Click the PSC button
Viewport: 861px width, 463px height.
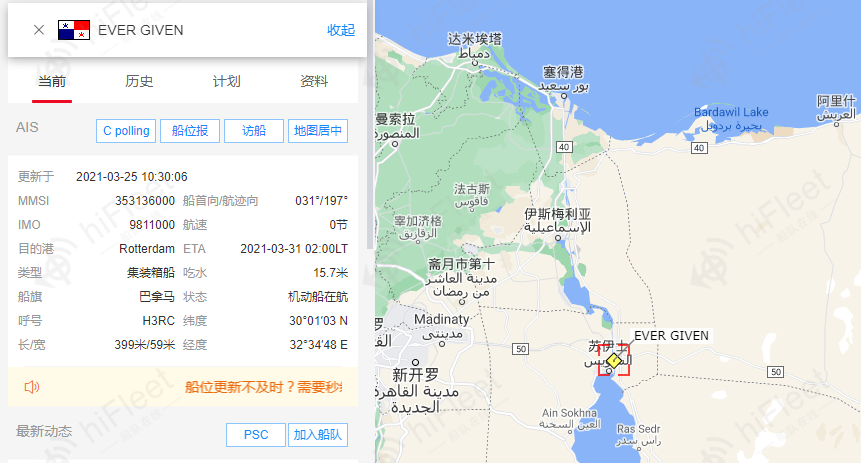[256, 435]
